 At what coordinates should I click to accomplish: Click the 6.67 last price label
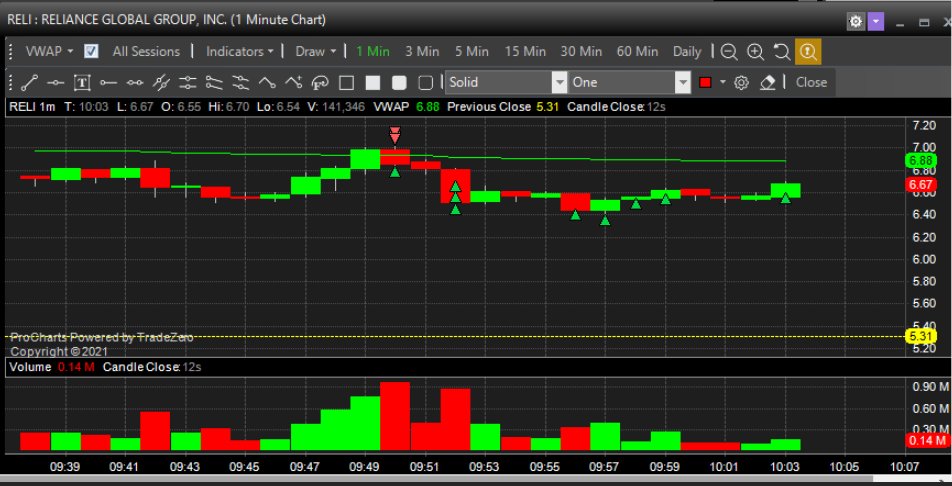point(921,185)
